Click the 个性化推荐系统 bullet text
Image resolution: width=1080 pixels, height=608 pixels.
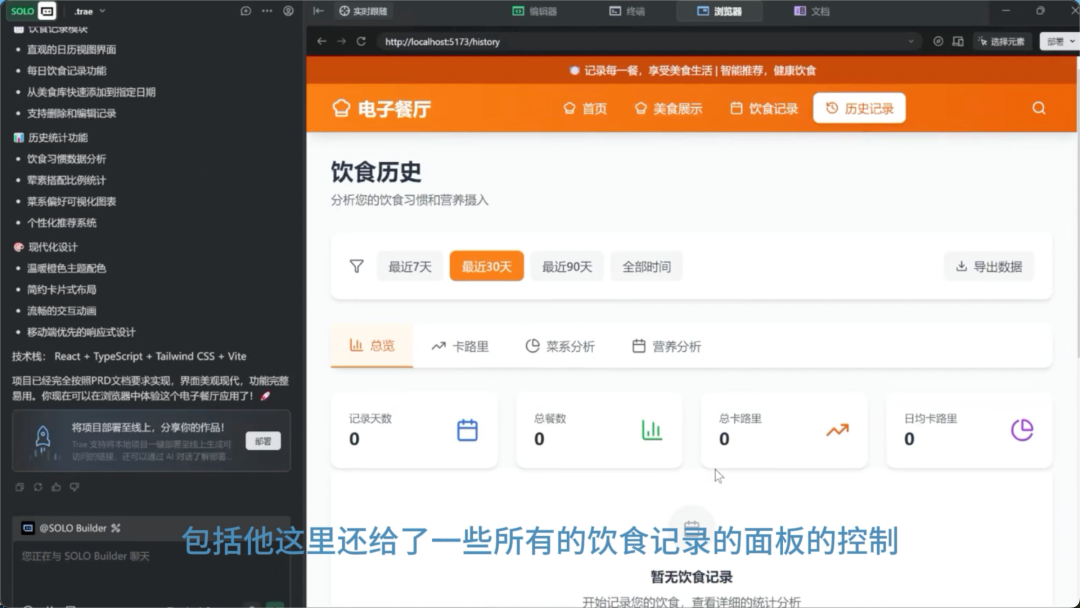(x=62, y=223)
